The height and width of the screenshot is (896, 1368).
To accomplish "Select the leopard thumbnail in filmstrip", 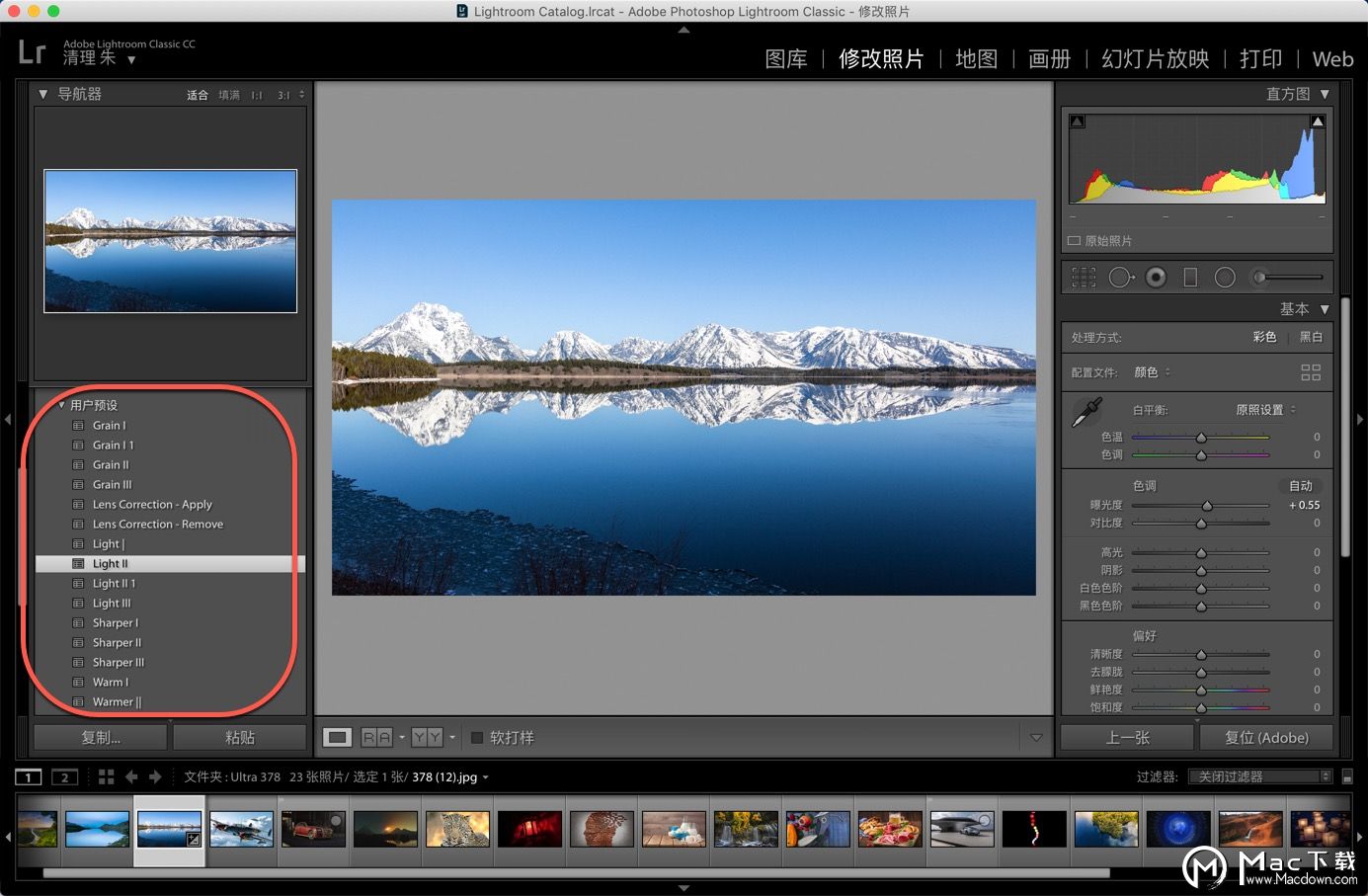I will 457,829.
